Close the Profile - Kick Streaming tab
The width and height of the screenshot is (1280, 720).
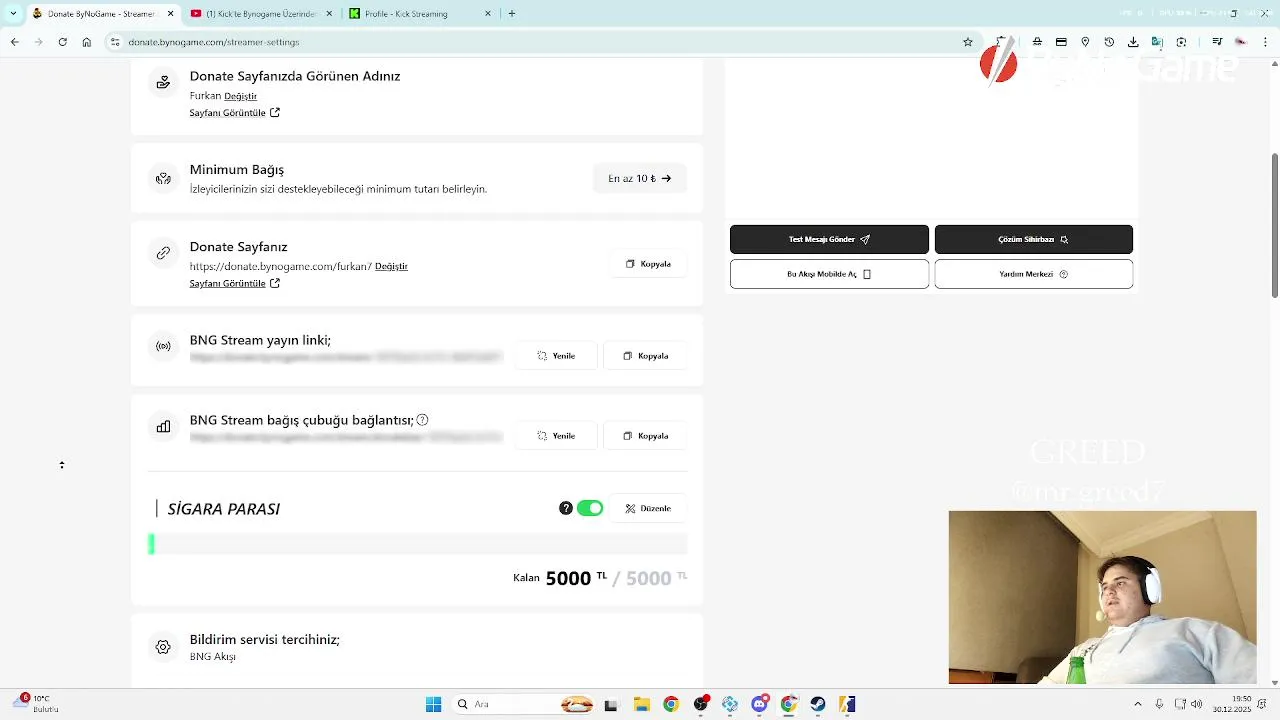(x=488, y=13)
